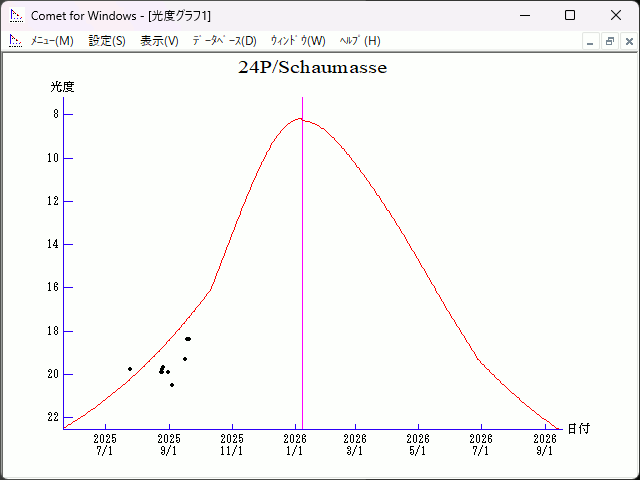Open the データベース(D) database menu
The width and height of the screenshot is (640, 480).
click(224, 41)
